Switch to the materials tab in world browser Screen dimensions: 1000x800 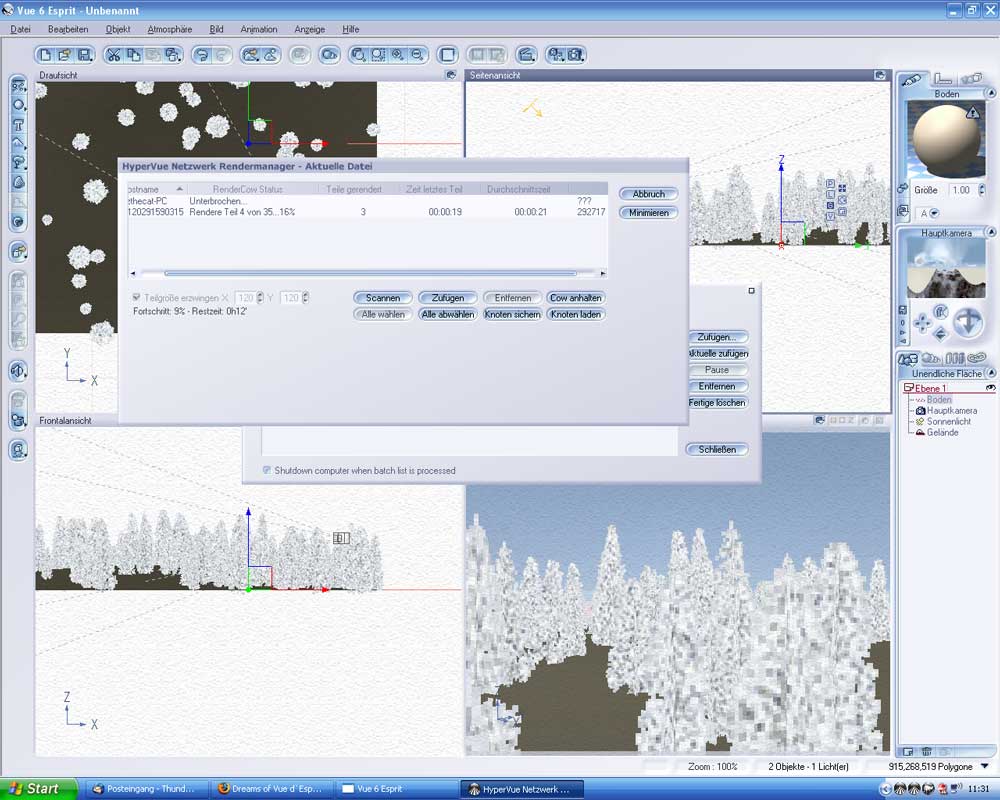point(930,359)
